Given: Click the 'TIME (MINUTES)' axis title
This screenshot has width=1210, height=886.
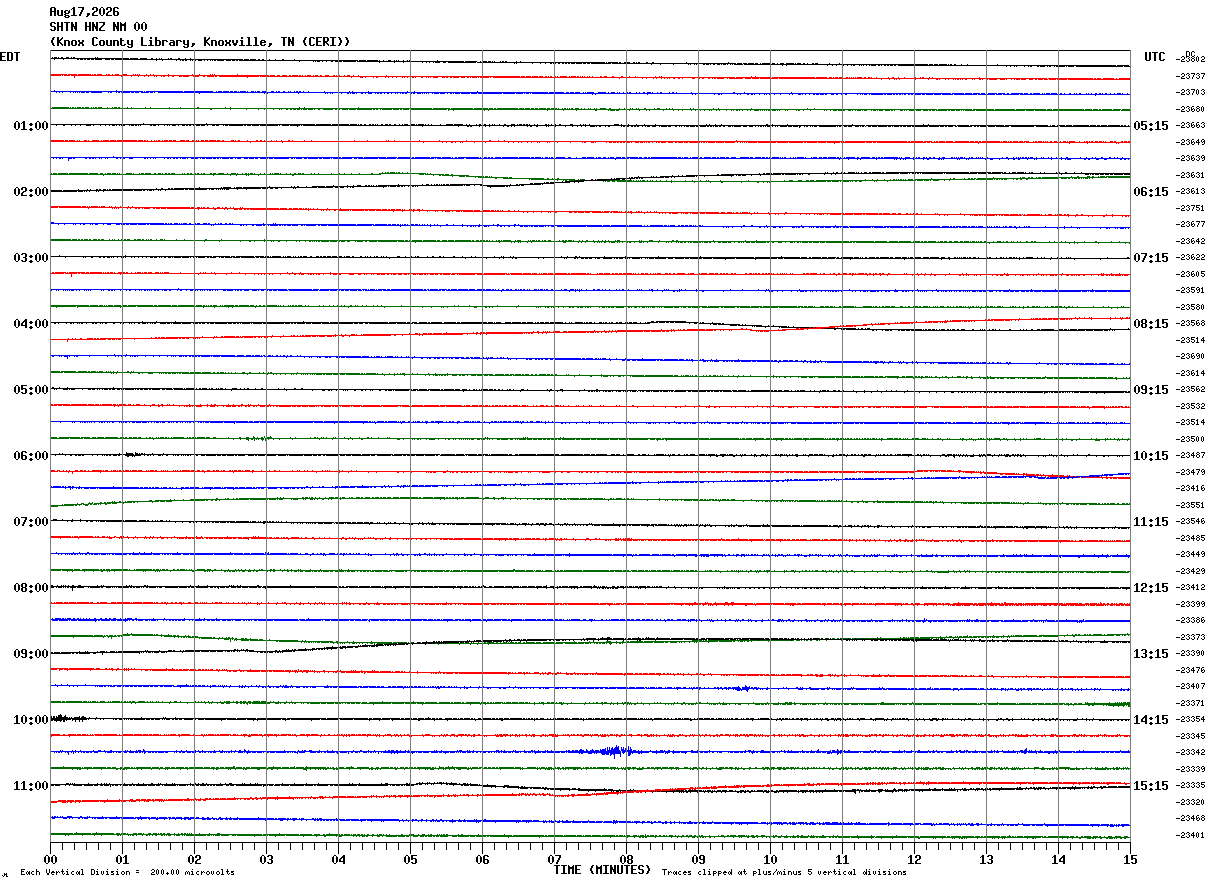Looking at the screenshot, I should [602, 870].
